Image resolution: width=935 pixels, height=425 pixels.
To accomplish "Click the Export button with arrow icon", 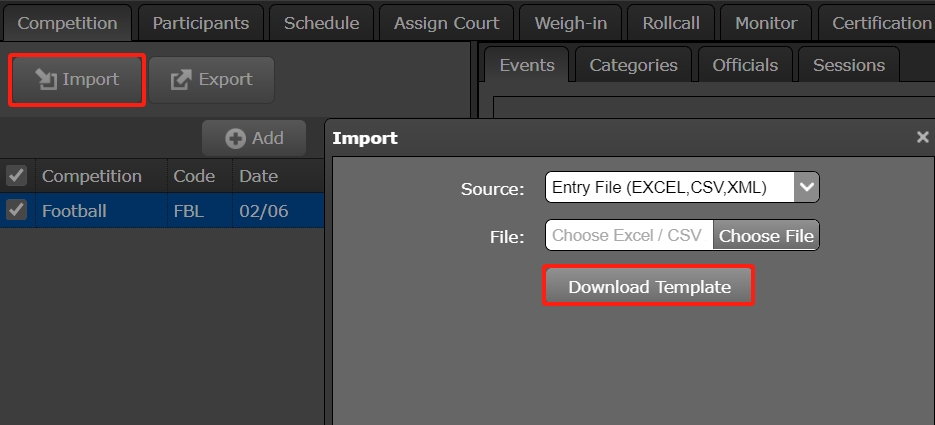I will click(211, 80).
